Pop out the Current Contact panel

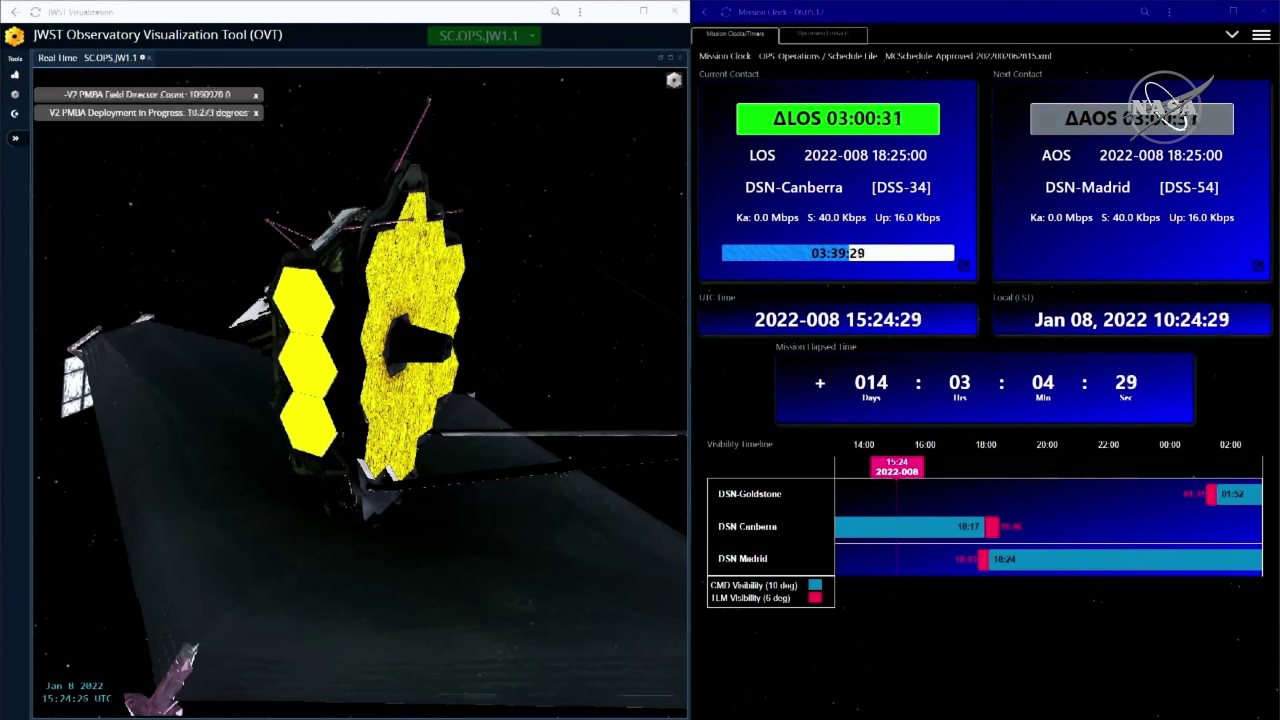click(963, 266)
